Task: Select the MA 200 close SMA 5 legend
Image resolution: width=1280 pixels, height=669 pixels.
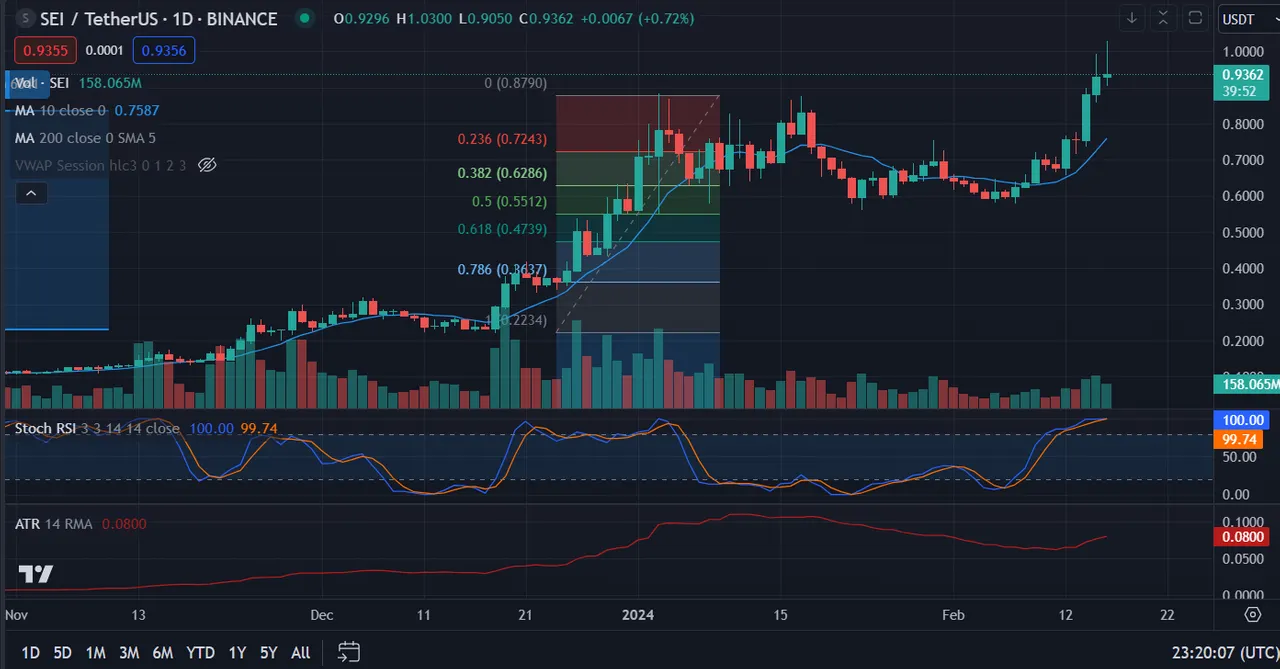Action: [85, 138]
